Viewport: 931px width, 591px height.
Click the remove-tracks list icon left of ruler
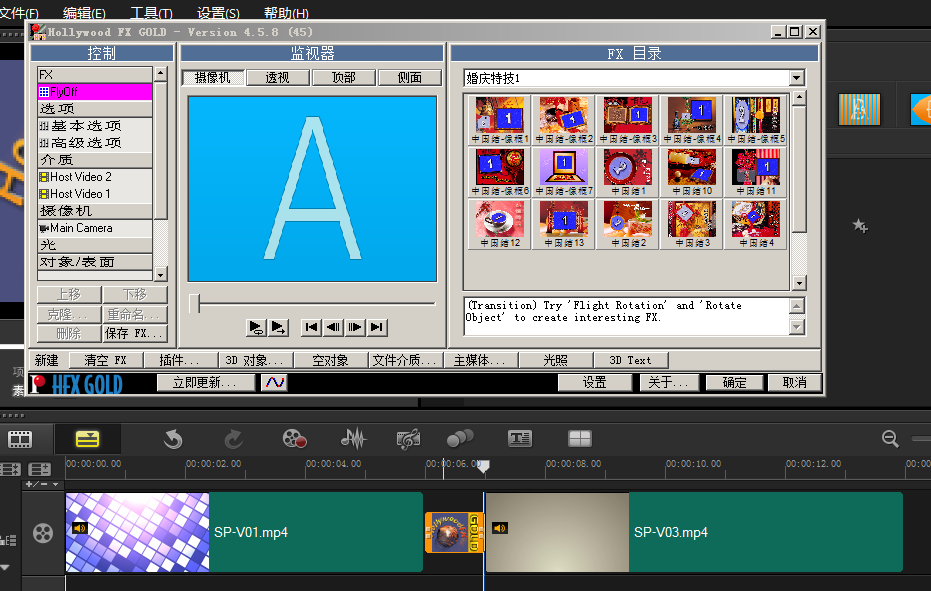click(10, 470)
